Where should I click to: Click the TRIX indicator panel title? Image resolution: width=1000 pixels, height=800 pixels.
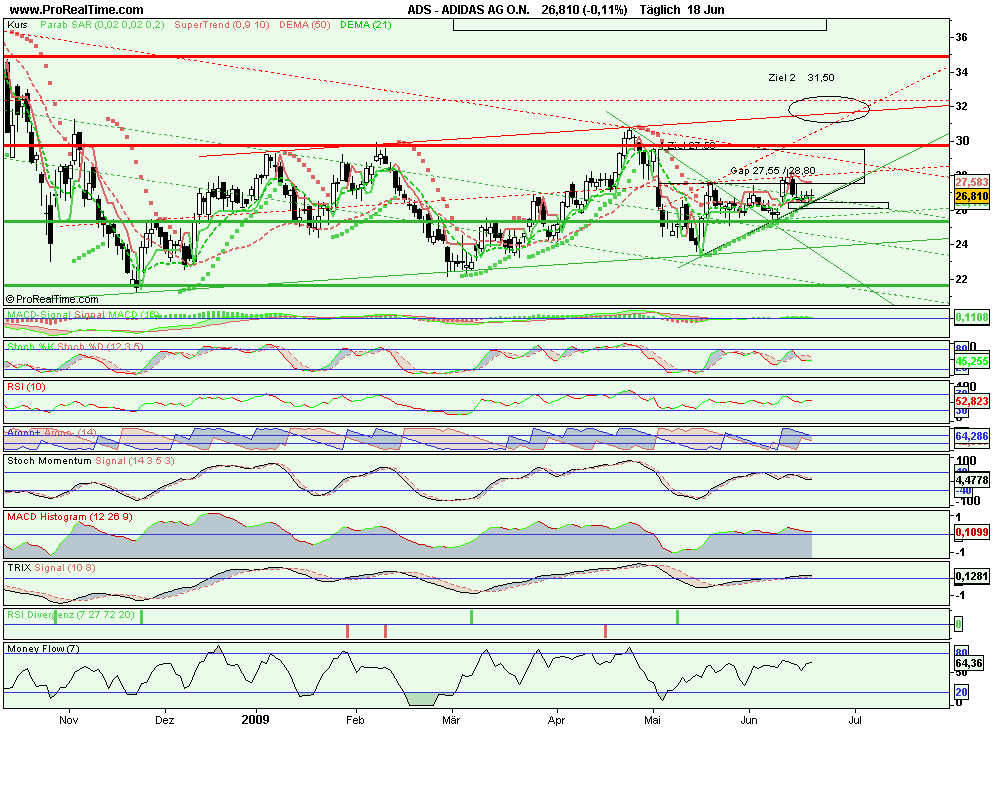[21, 568]
